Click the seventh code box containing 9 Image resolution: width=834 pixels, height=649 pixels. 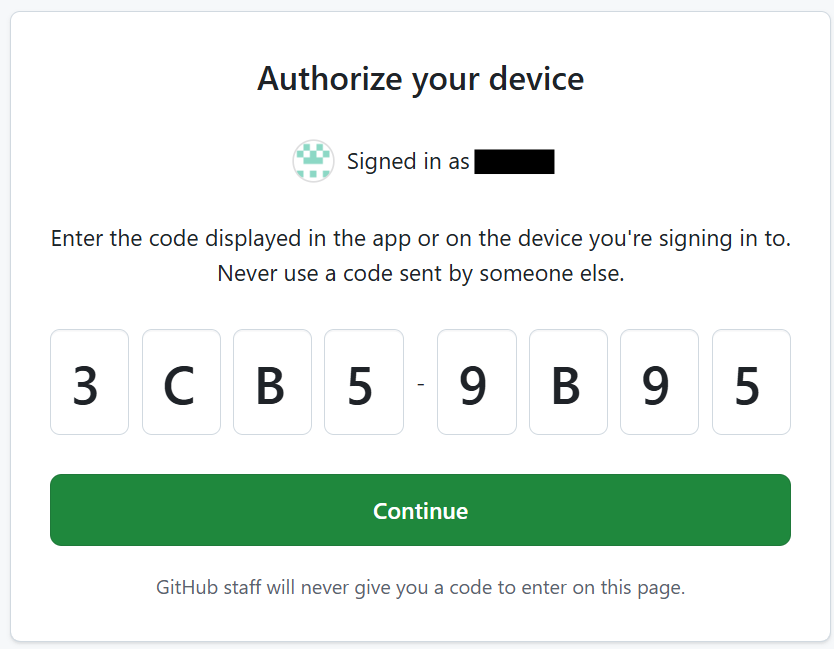pos(659,382)
